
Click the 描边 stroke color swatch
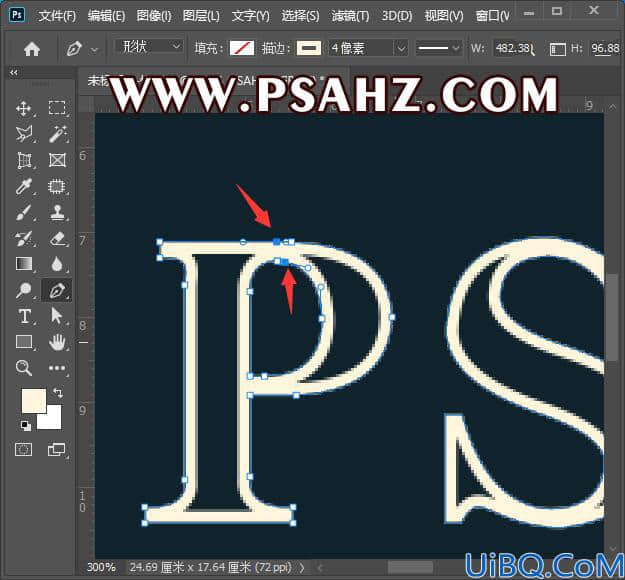click(x=309, y=49)
